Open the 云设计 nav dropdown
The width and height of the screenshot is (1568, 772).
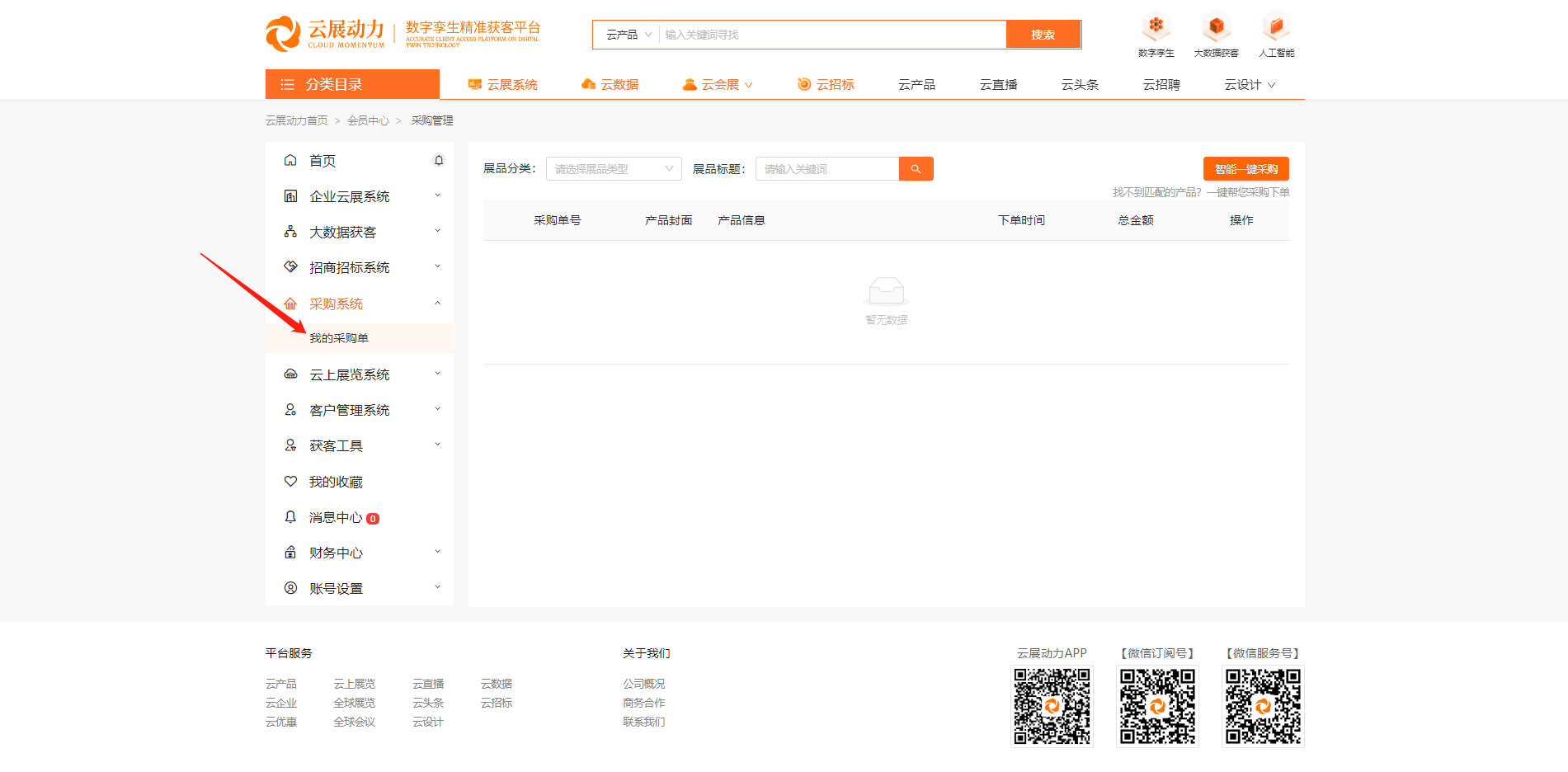[1249, 85]
